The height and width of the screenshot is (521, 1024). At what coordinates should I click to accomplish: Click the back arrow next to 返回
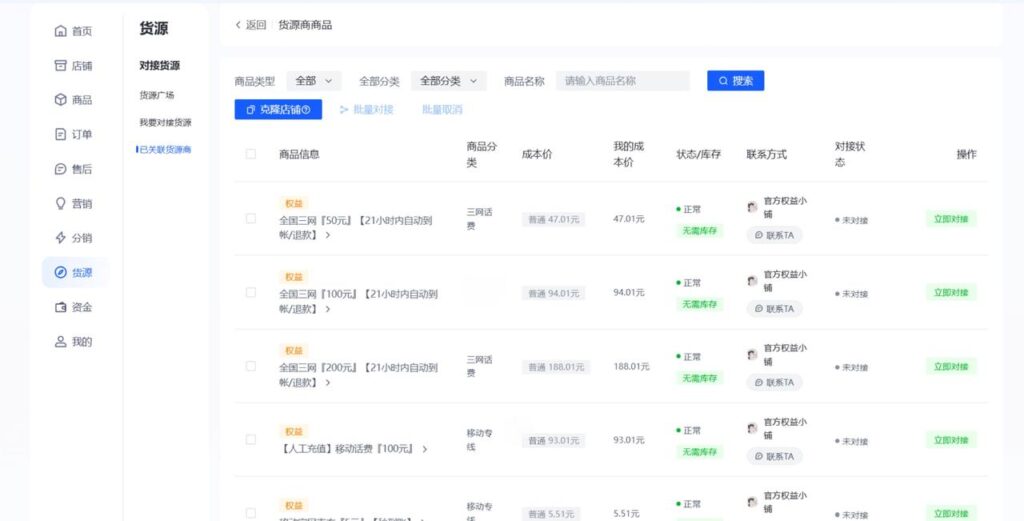238,25
